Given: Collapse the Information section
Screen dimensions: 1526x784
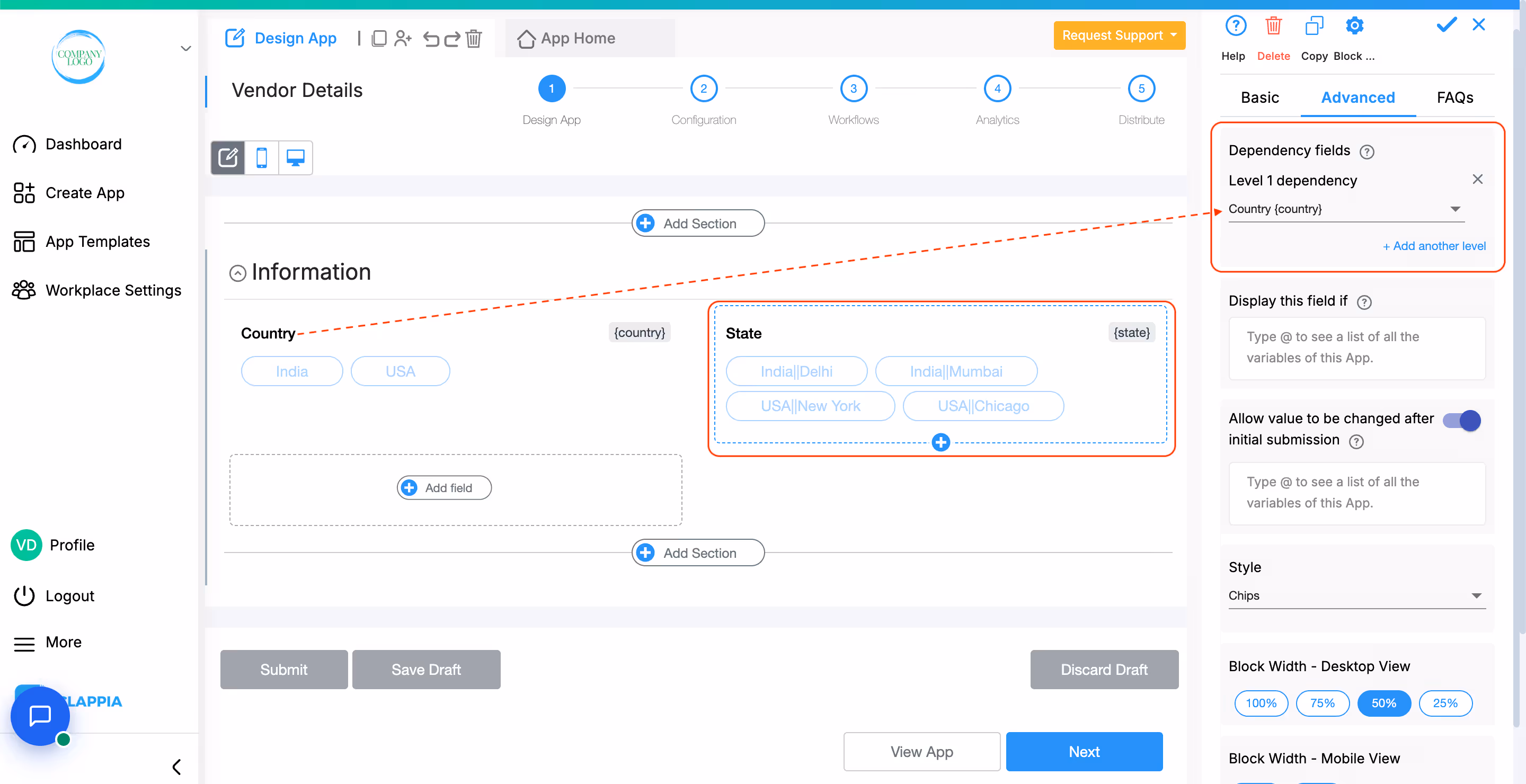Looking at the screenshot, I should coord(237,273).
